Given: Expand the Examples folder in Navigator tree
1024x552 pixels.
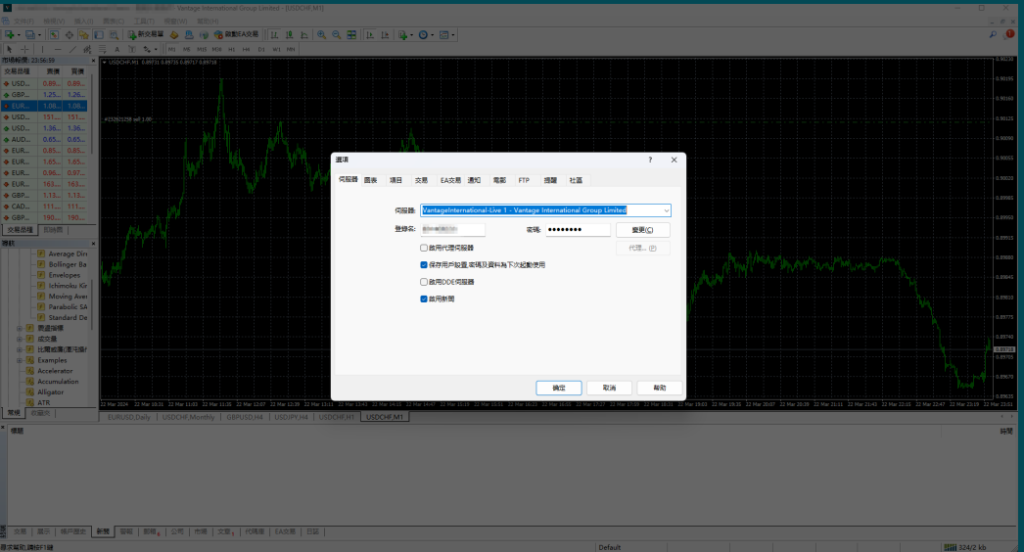Looking at the screenshot, I should coord(19,360).
